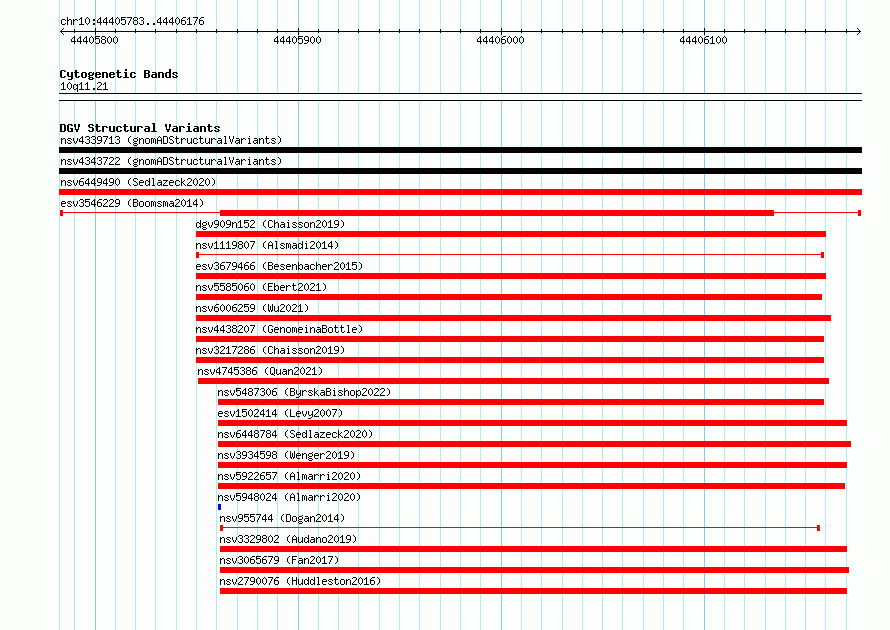
Task: Click the nsv4339713 gnomADStructuralVariants label
Action: 171,140
